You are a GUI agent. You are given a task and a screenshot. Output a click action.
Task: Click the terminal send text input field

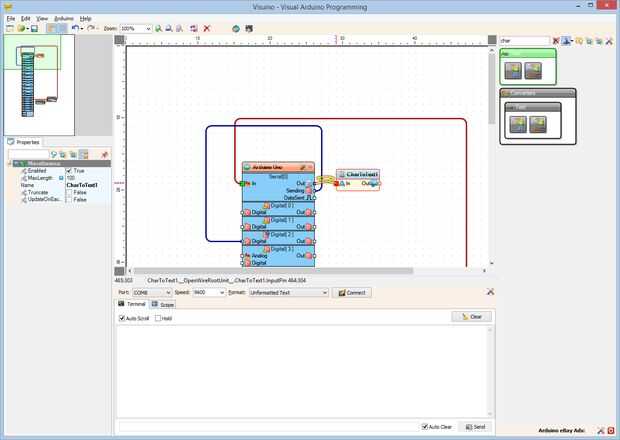coord(269,427)
